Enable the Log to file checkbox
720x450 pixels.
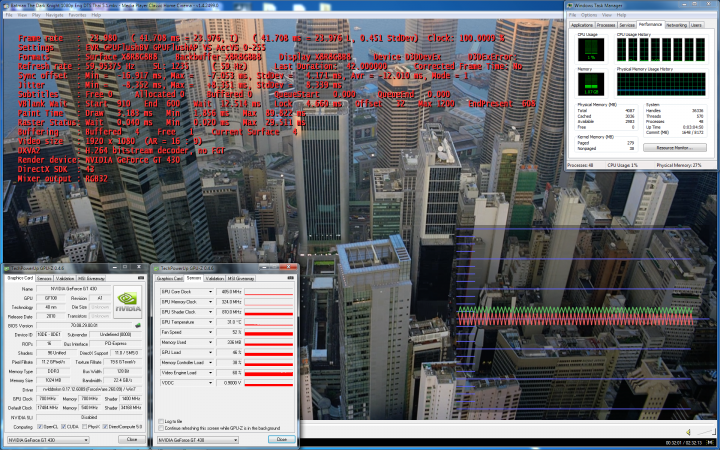tap(161, 421)
